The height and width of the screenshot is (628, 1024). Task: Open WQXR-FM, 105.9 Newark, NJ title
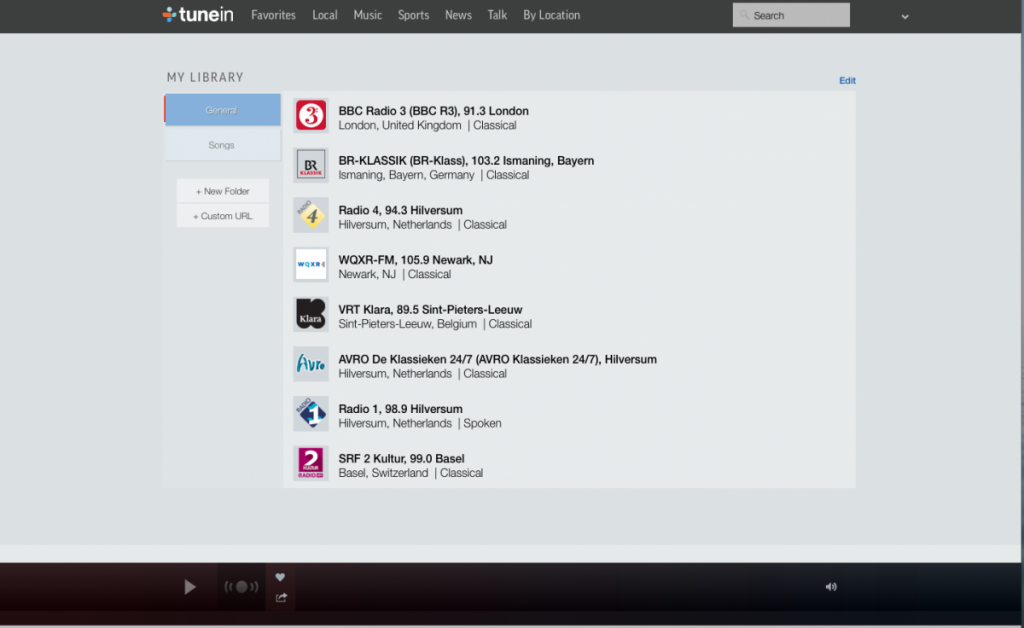(415, 260)
